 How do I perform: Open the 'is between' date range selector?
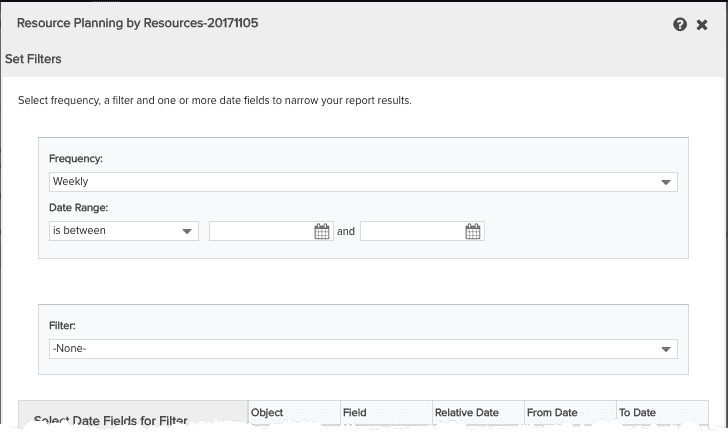click(x=122, y=231)
